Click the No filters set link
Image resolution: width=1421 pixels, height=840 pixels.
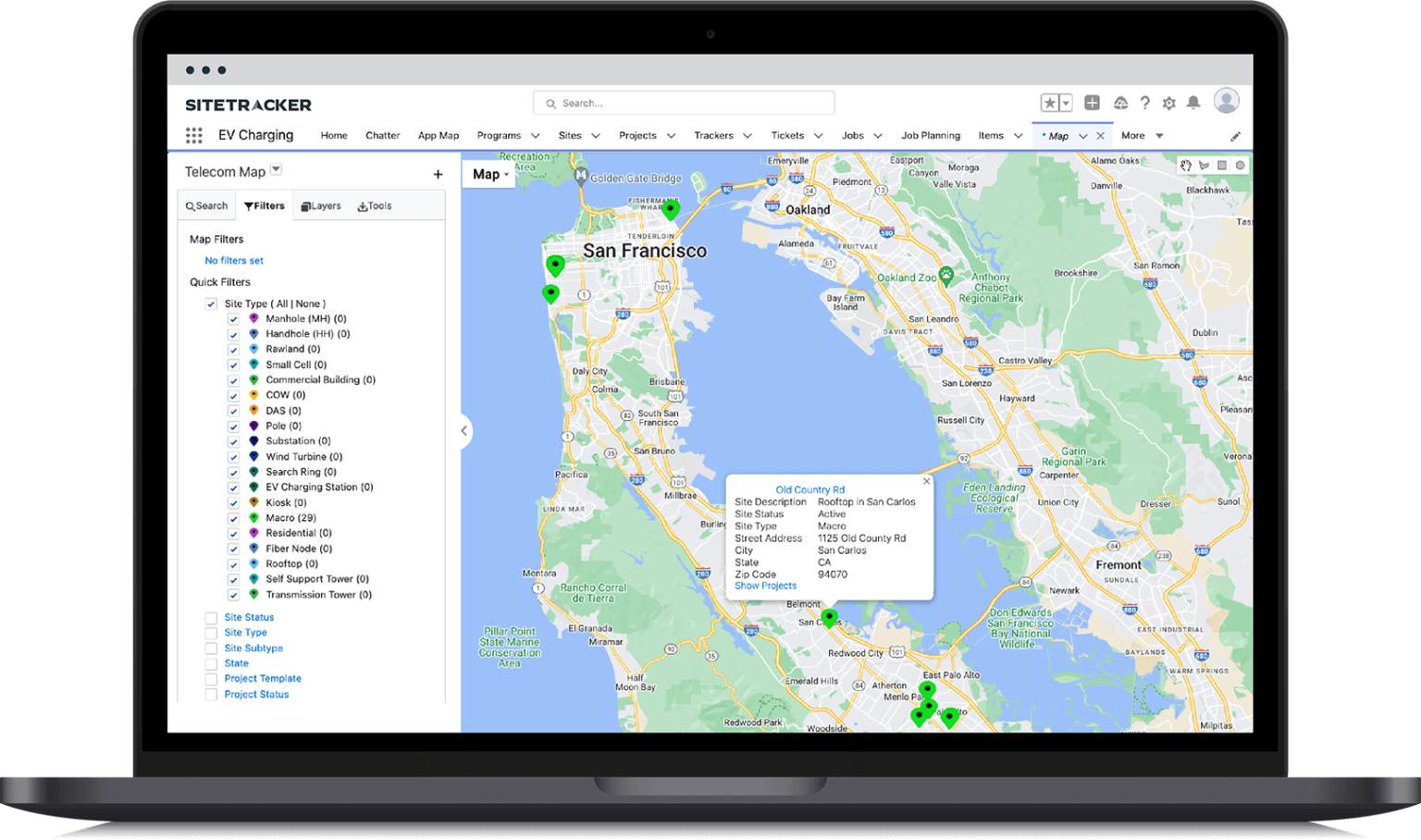click(233, 260)
